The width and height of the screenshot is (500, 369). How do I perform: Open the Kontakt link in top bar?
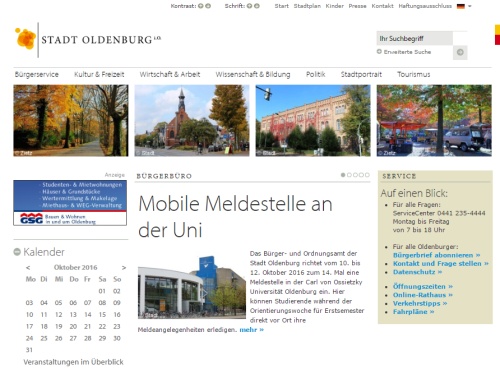pos(382,6)
